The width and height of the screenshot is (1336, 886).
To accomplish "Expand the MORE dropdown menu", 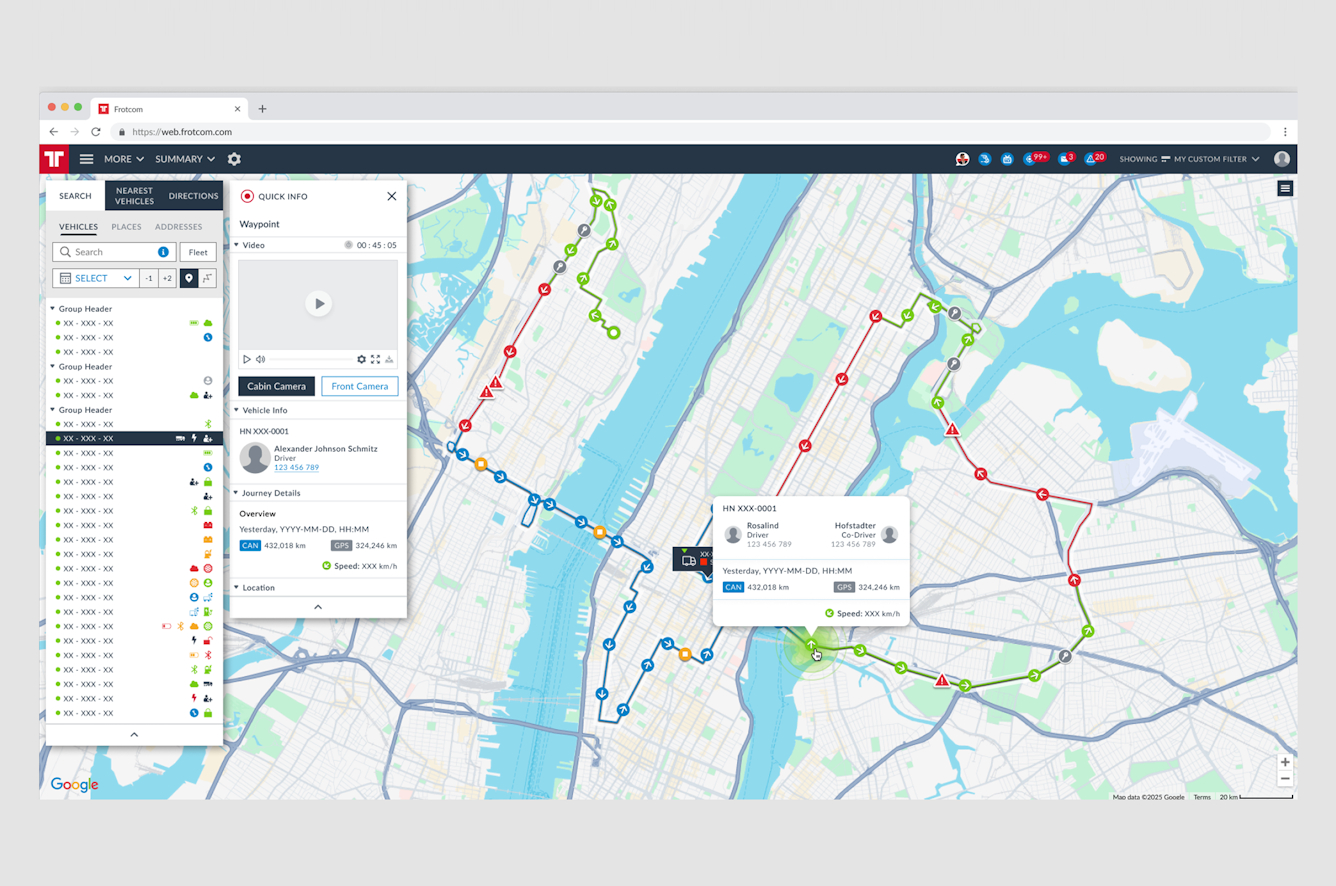I will point(124,159).
